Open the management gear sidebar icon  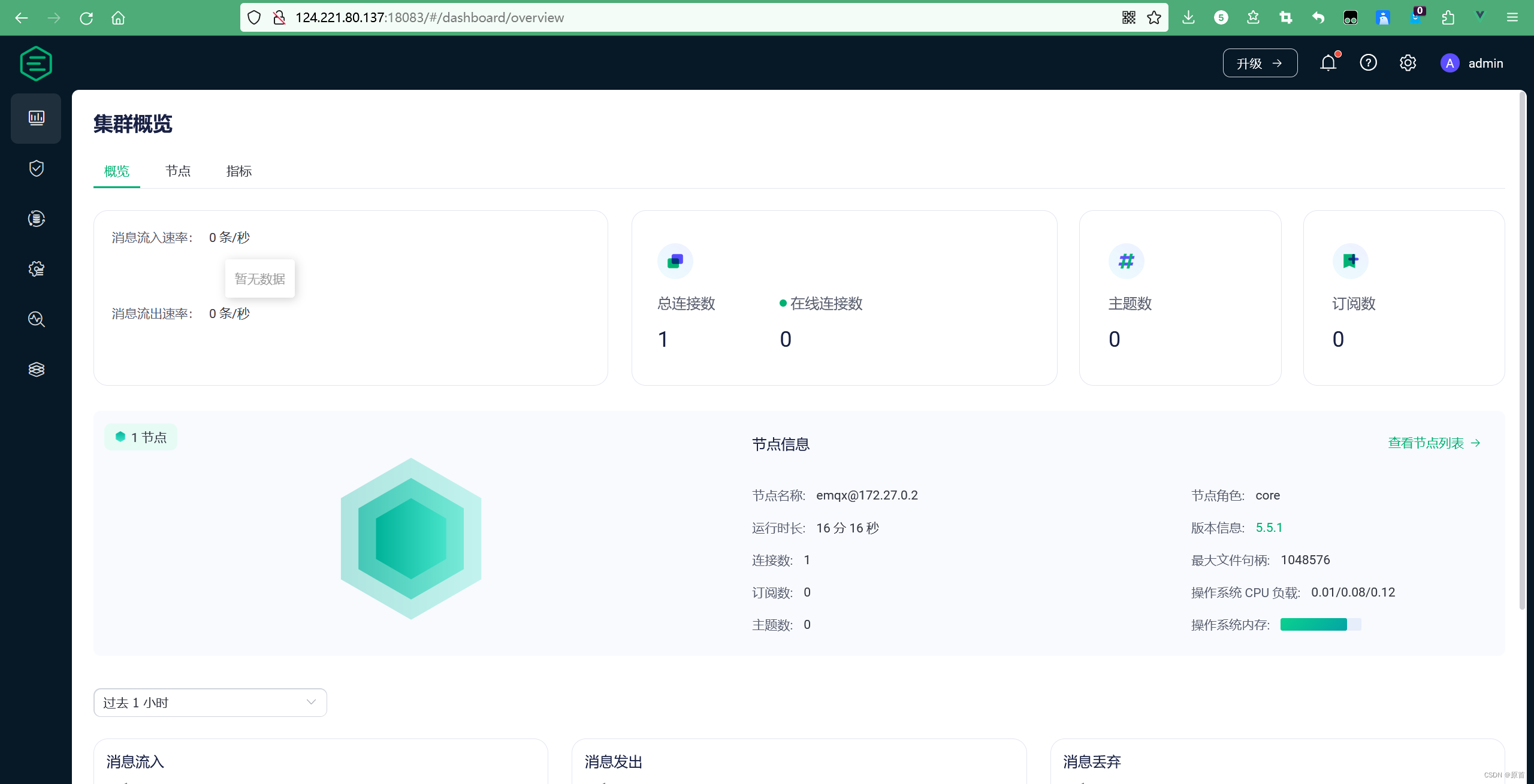tap(36, 269)
